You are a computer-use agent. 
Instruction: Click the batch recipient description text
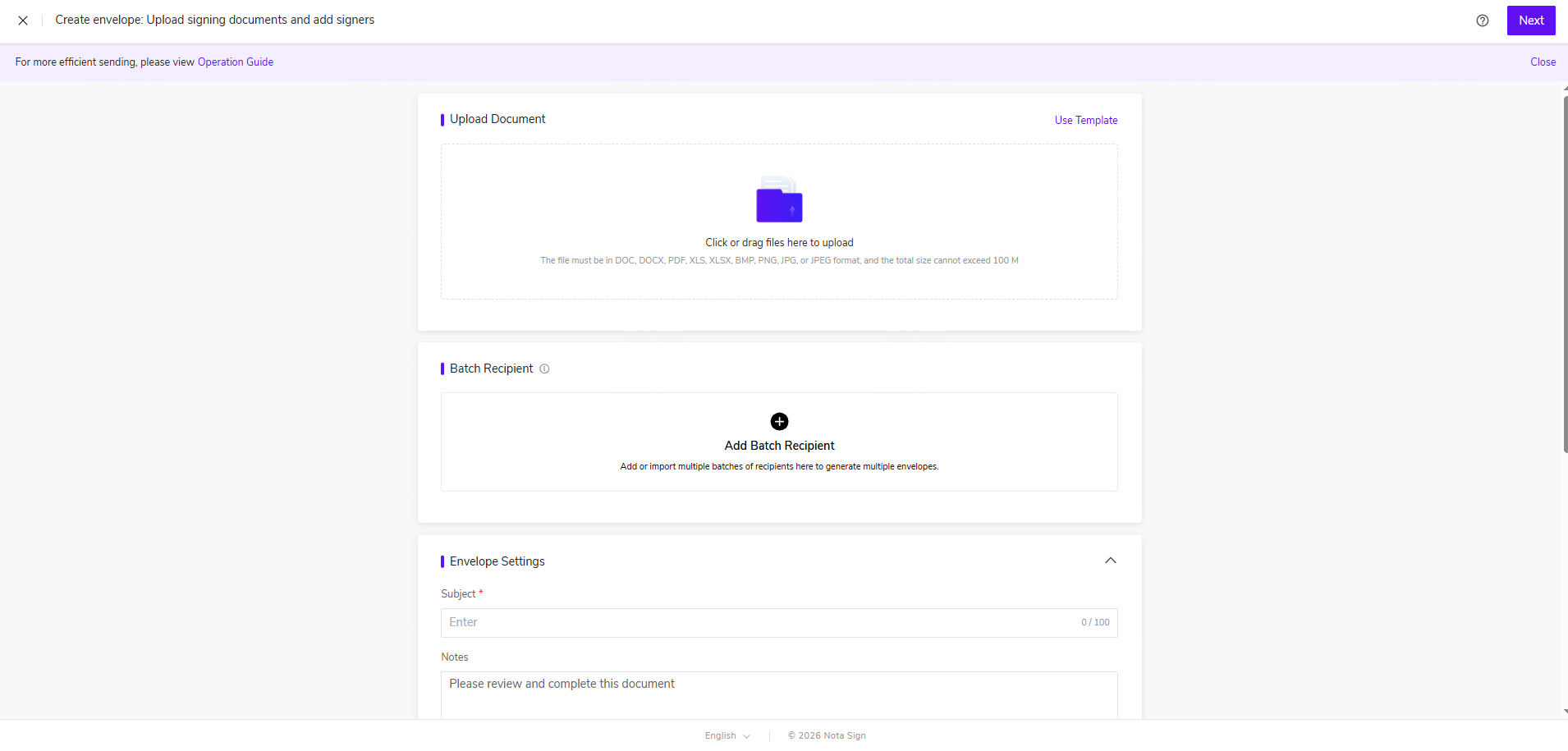(779, 466)
